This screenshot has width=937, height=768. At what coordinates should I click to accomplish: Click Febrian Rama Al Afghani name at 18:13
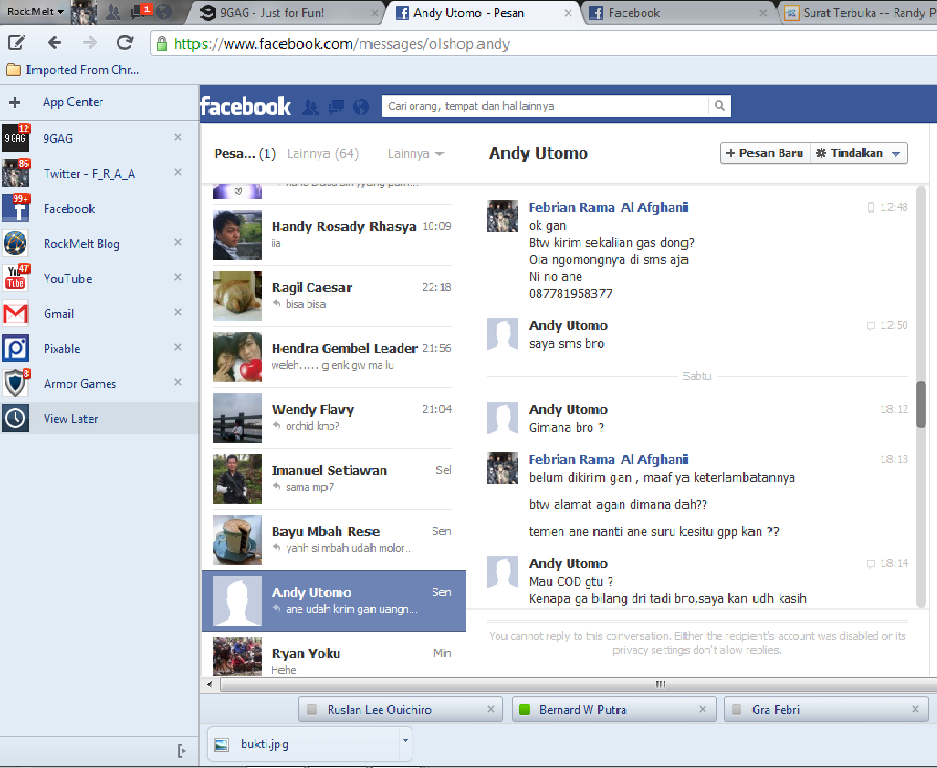pyautogui.click(x=608, y=460)
